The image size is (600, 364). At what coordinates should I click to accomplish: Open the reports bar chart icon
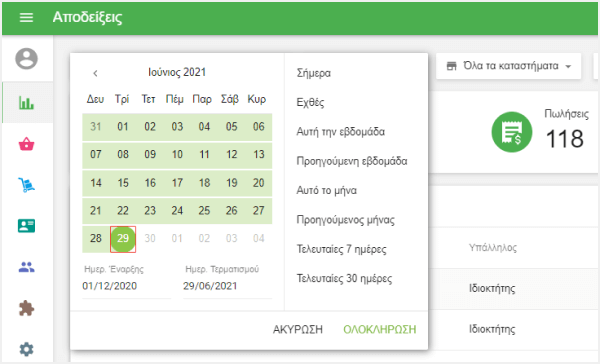click(x=26, y=102)
